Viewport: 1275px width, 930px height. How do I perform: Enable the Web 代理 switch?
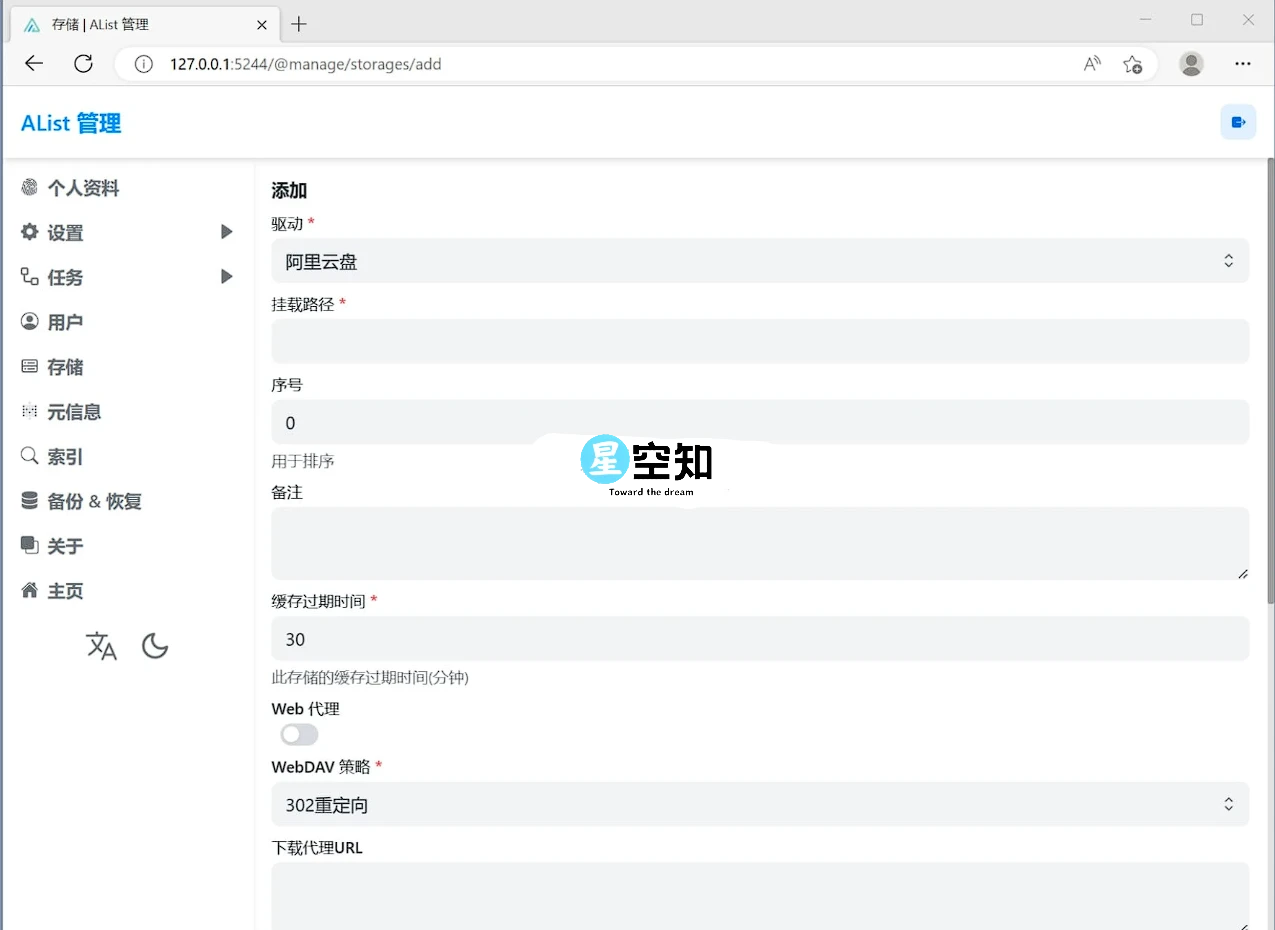[299, 734]
